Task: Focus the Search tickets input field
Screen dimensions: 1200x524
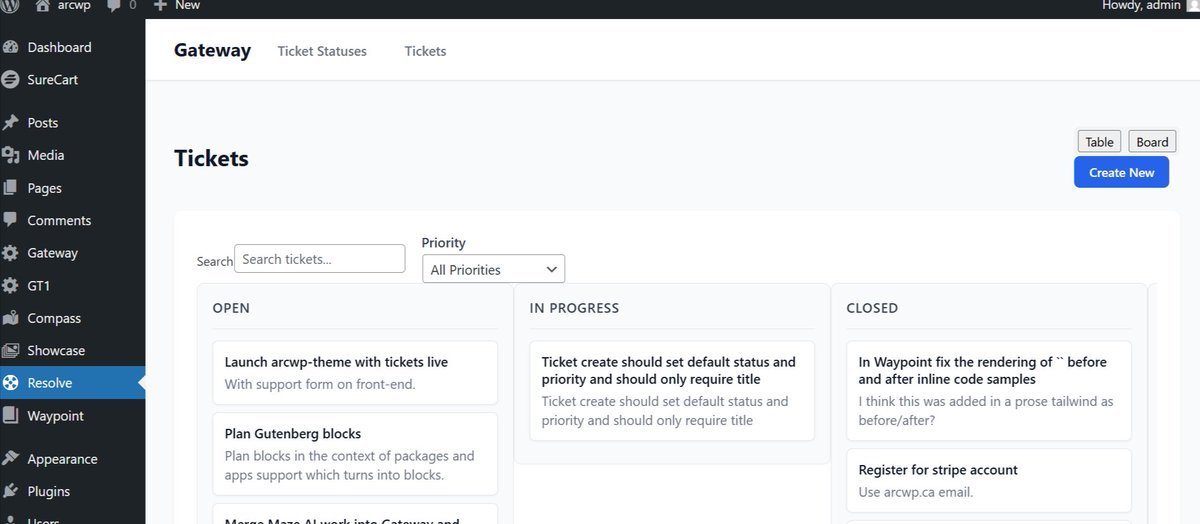Action: click(319, 259)
